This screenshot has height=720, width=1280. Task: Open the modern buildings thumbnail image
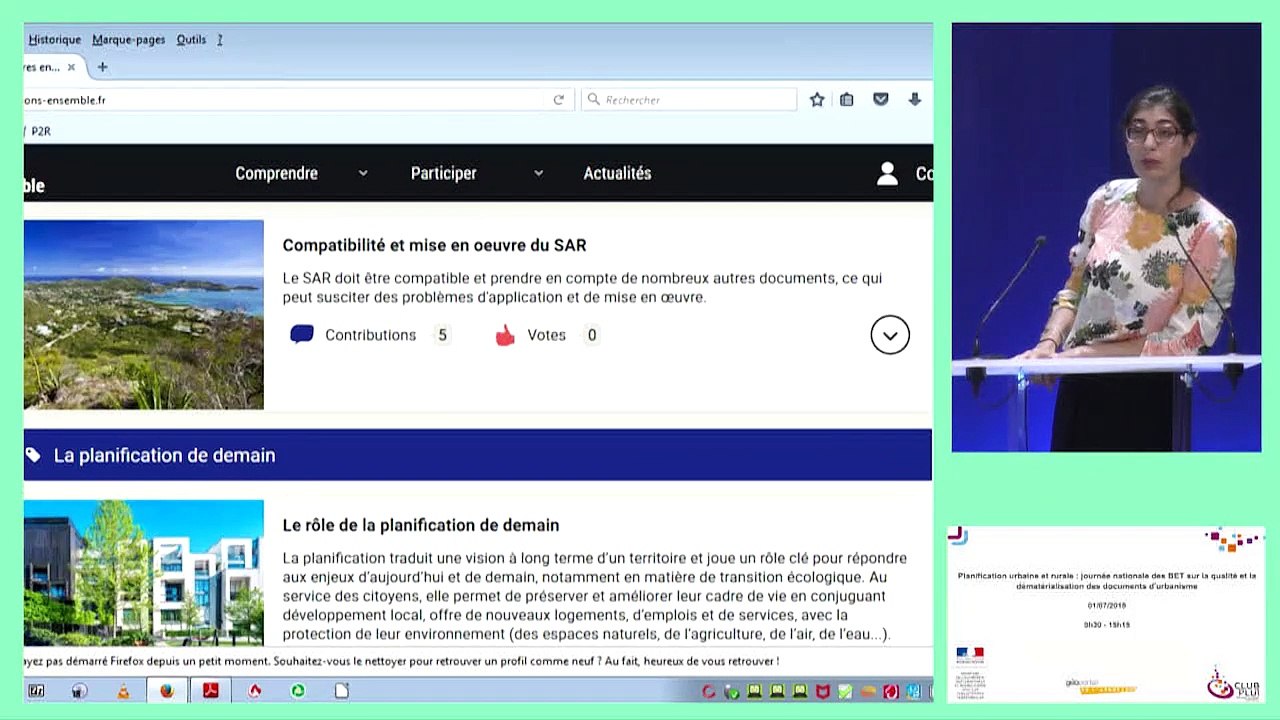[144, 573]
